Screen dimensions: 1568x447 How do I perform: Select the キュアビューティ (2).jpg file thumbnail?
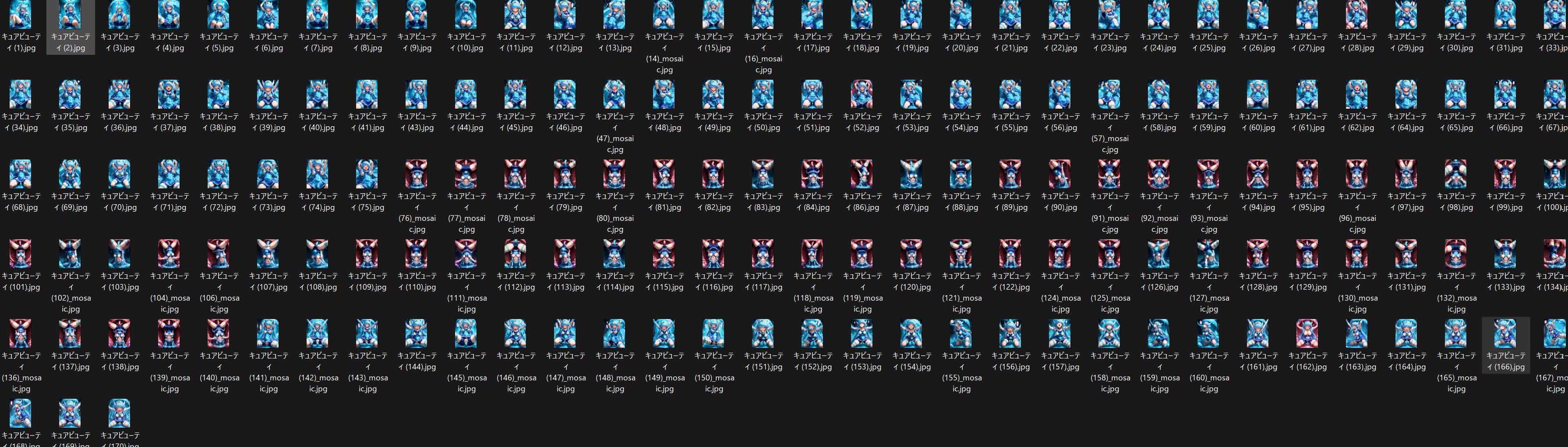coord(70,14)
